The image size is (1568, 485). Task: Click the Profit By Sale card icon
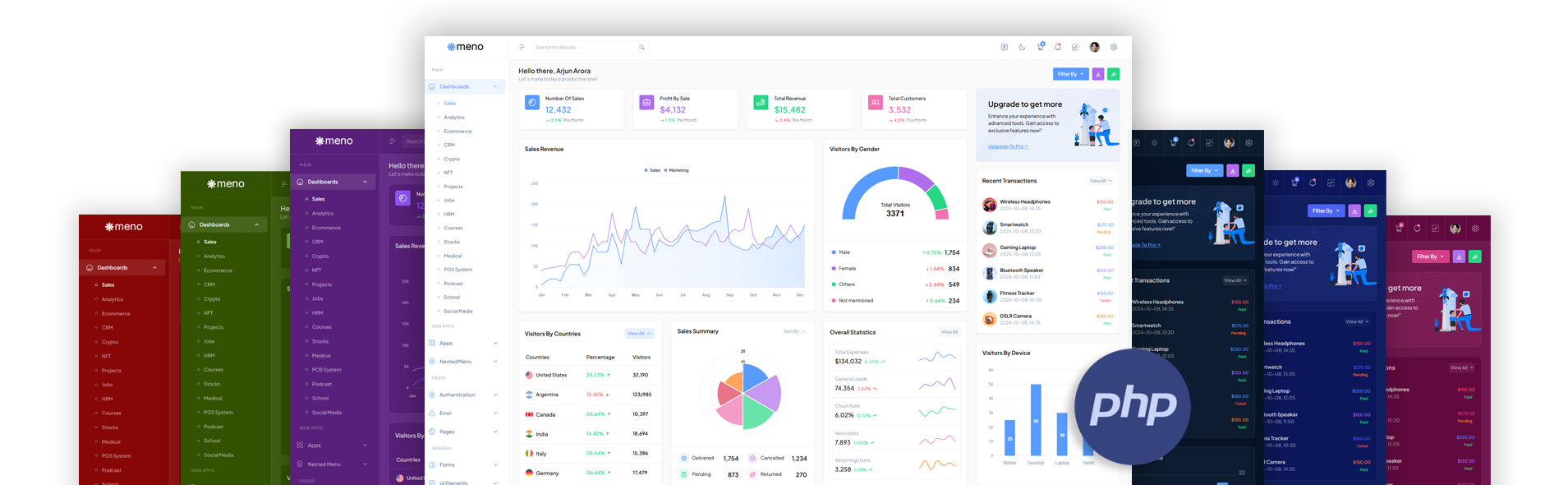(x=646, y=103)
